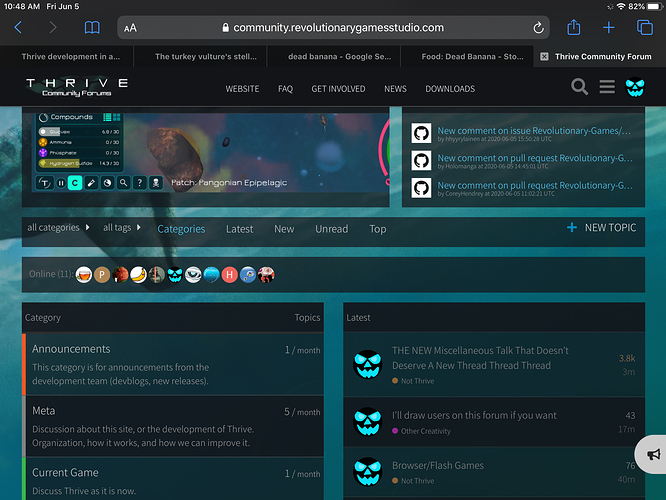Click GitHub icon beside issue comment

pos(421,133)
